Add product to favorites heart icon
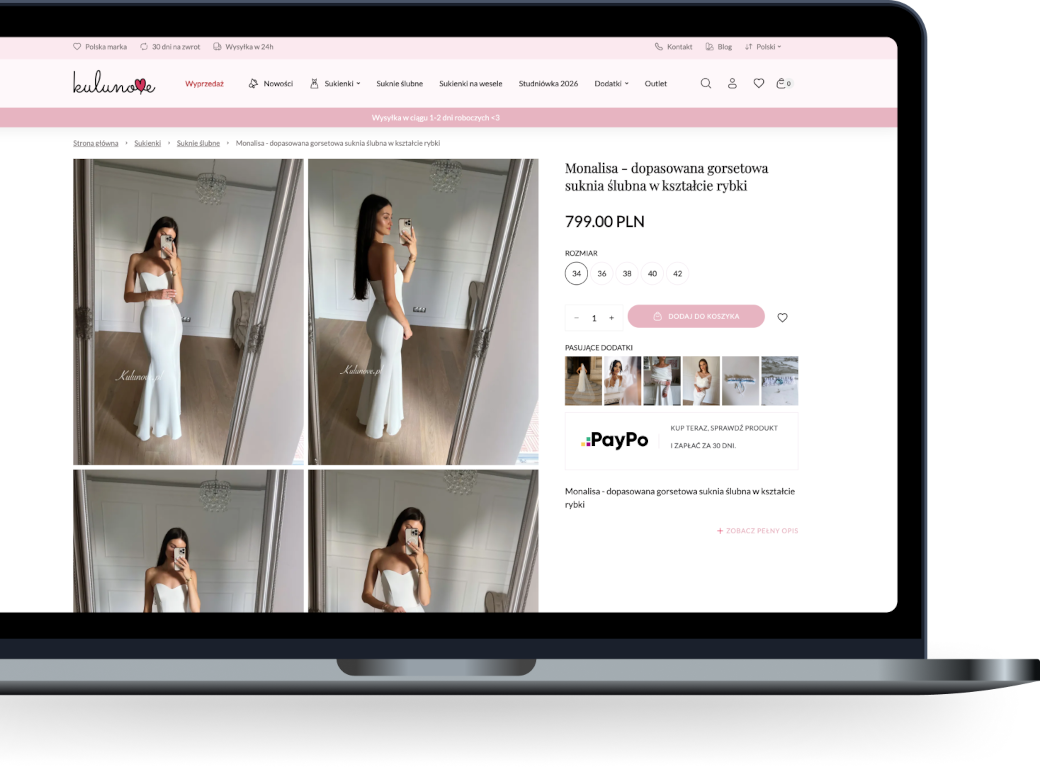 783,318
